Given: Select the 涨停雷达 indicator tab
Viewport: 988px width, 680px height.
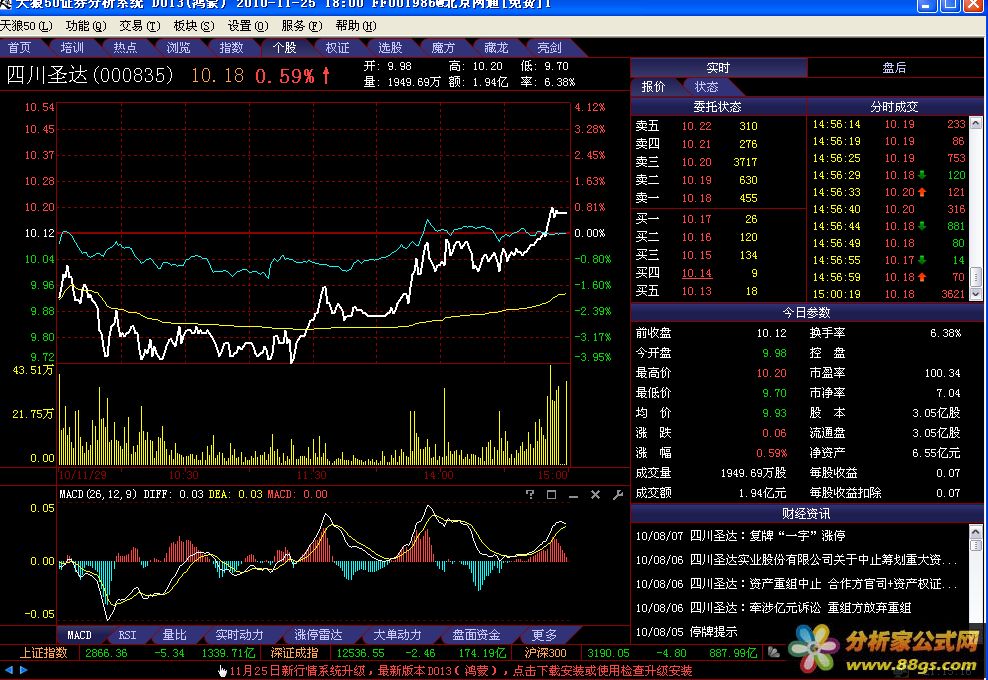Looking at the screenshot, I should (318, 635).
